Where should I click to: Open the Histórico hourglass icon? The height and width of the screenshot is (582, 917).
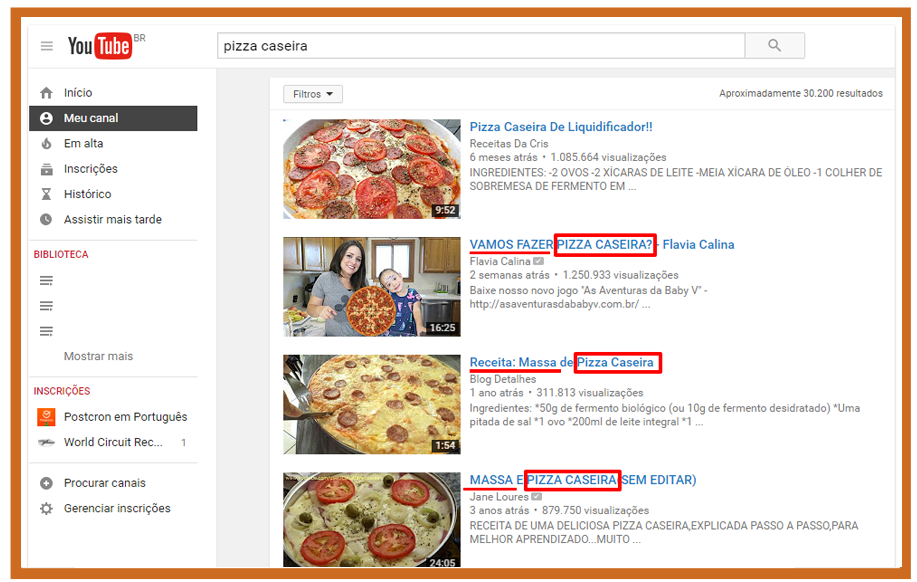46,194
